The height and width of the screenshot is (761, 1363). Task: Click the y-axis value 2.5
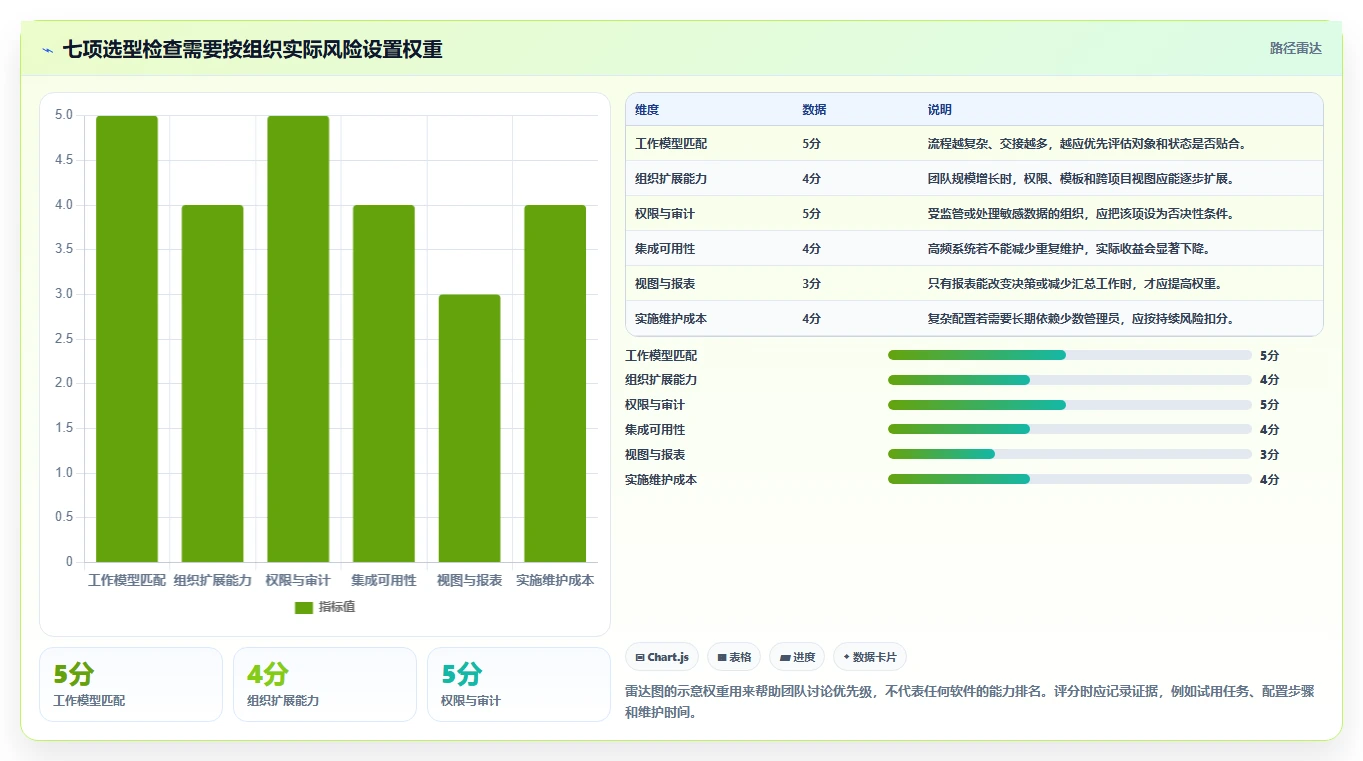[x=64, y=339]
